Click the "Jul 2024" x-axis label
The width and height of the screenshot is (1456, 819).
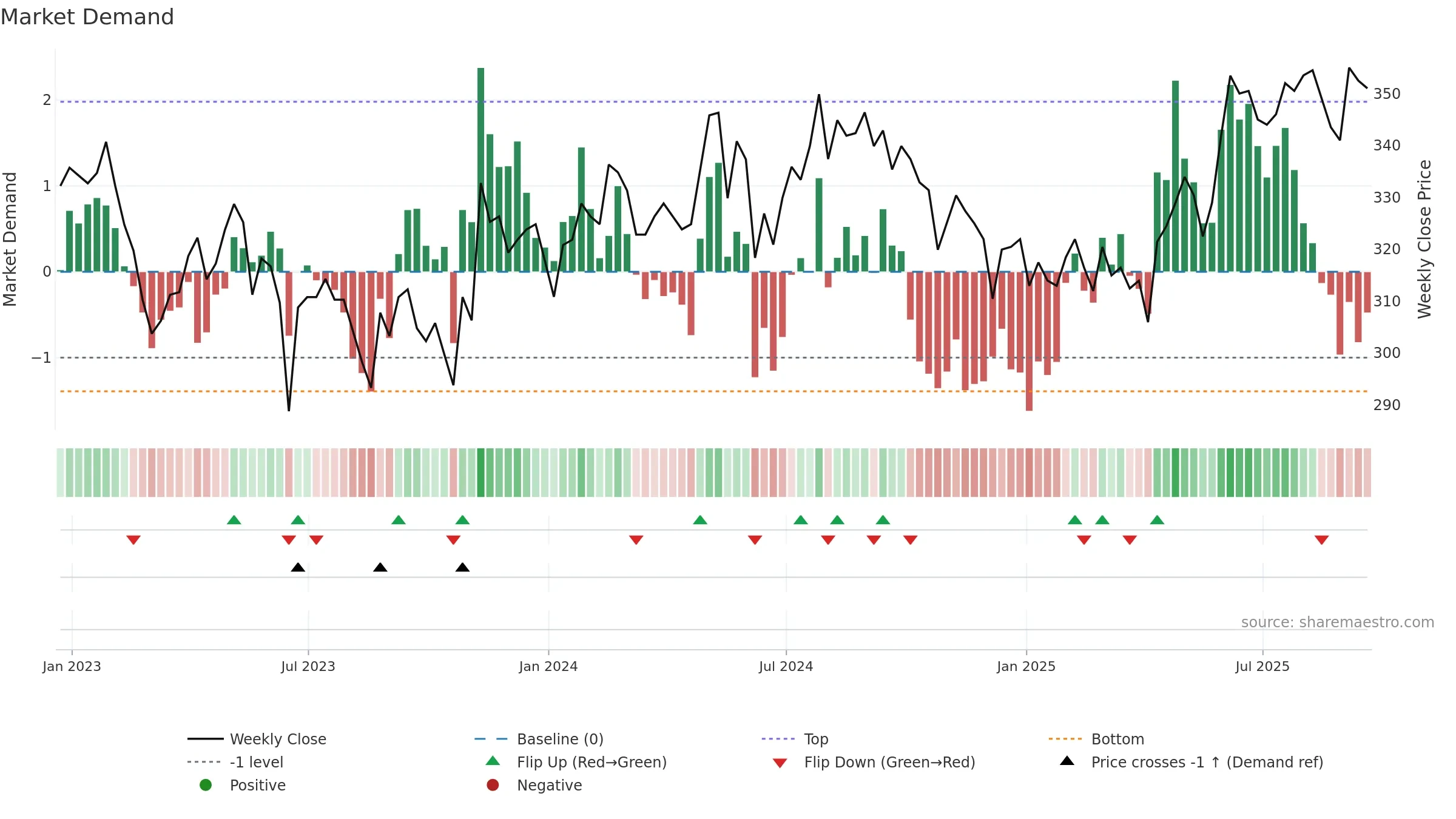pos(786,666)
